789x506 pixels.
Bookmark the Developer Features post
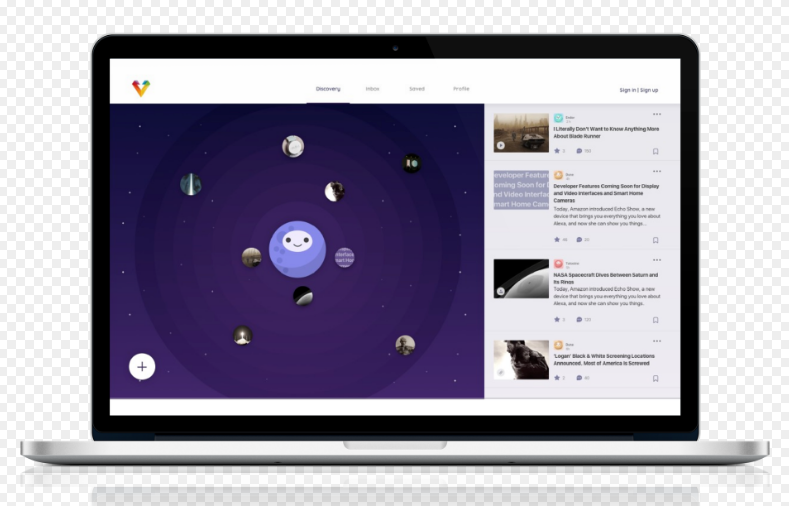(x=656, y=240)
